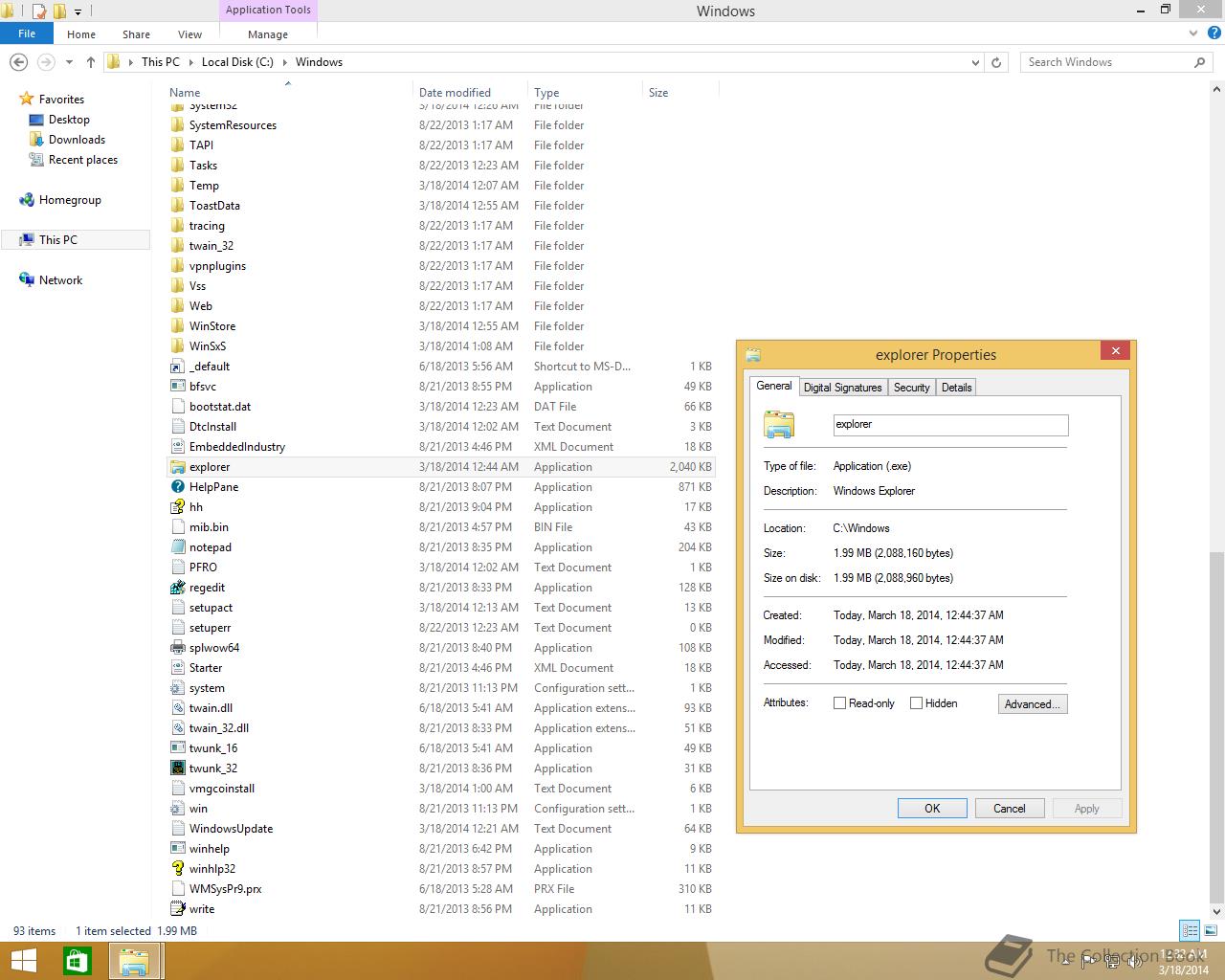Switch to Details view icon in status bar
This screenshot has width=1225, height=980.
[x=1190, y=930]
